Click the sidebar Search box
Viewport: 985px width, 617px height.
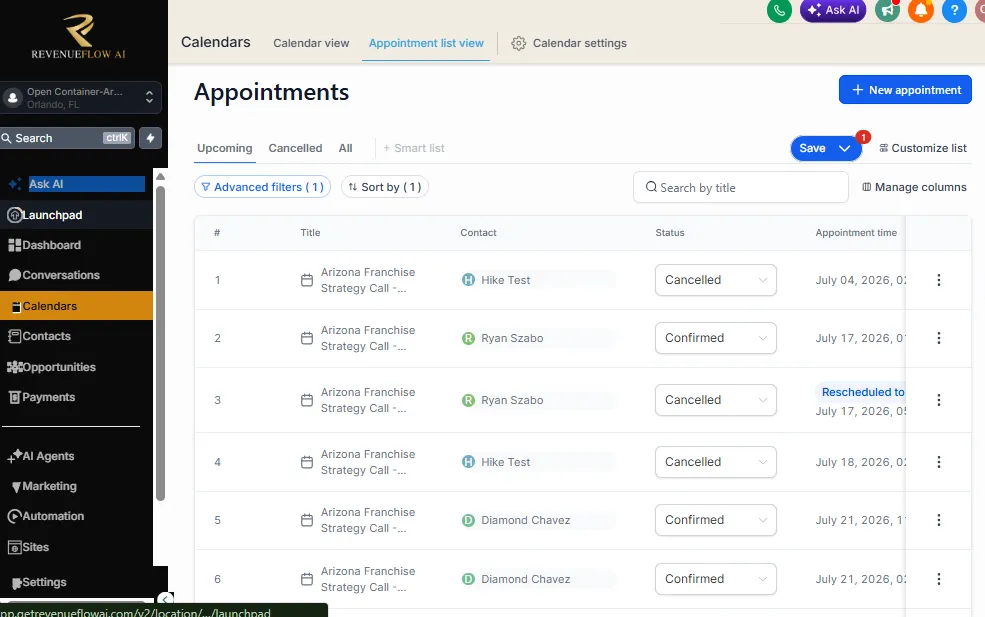coord(67,138)
